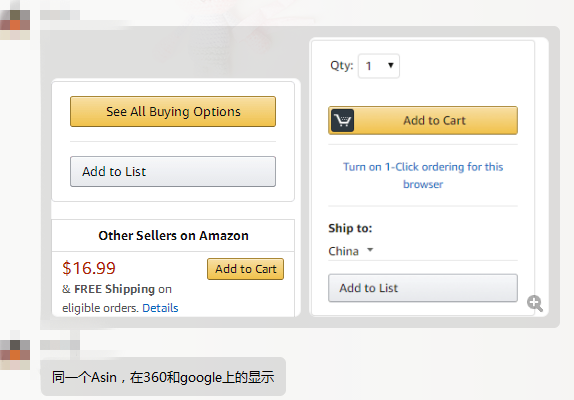Image resolution: width=574 pixels, height=400 pixels.
Task: Open the FREE Shipping Details link
Action: tap(160, 308)
